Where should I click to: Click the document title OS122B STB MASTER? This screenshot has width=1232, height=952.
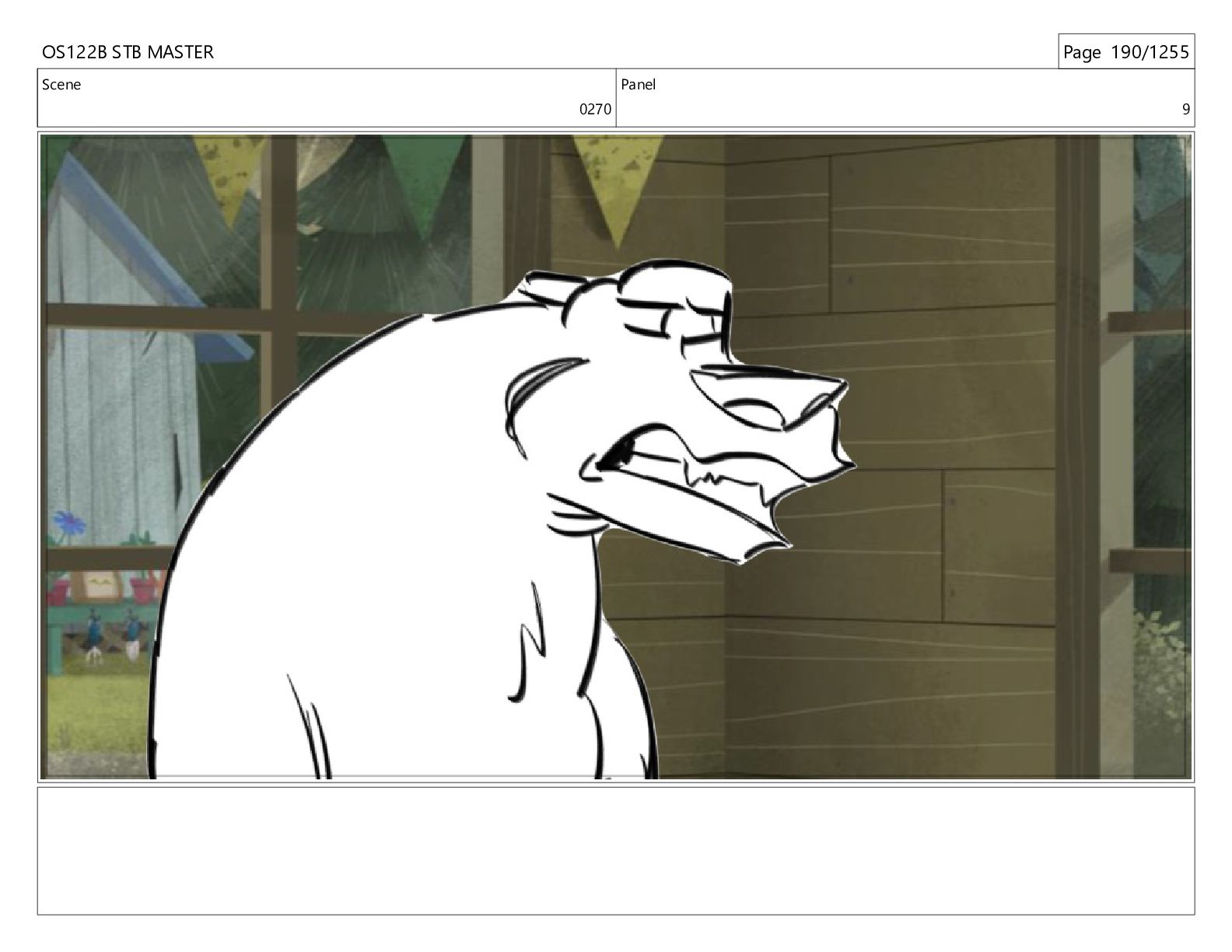click(128, 52)
